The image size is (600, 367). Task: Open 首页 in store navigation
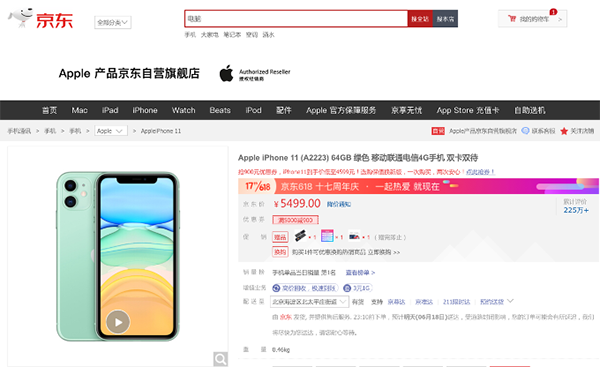(49, 110)
